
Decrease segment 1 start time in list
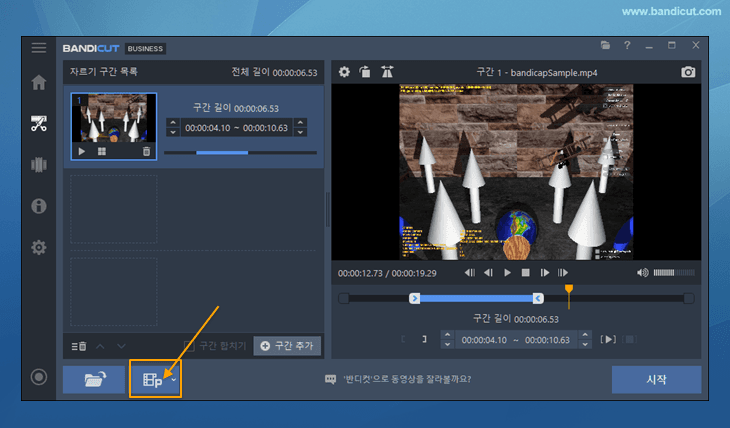[x=173, y=132]
